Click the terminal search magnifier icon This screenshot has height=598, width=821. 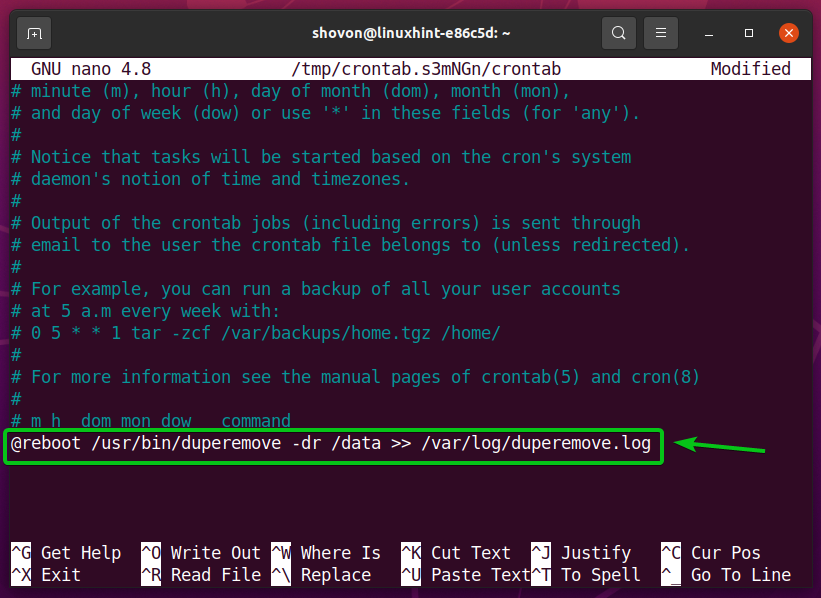coord(618,34)
